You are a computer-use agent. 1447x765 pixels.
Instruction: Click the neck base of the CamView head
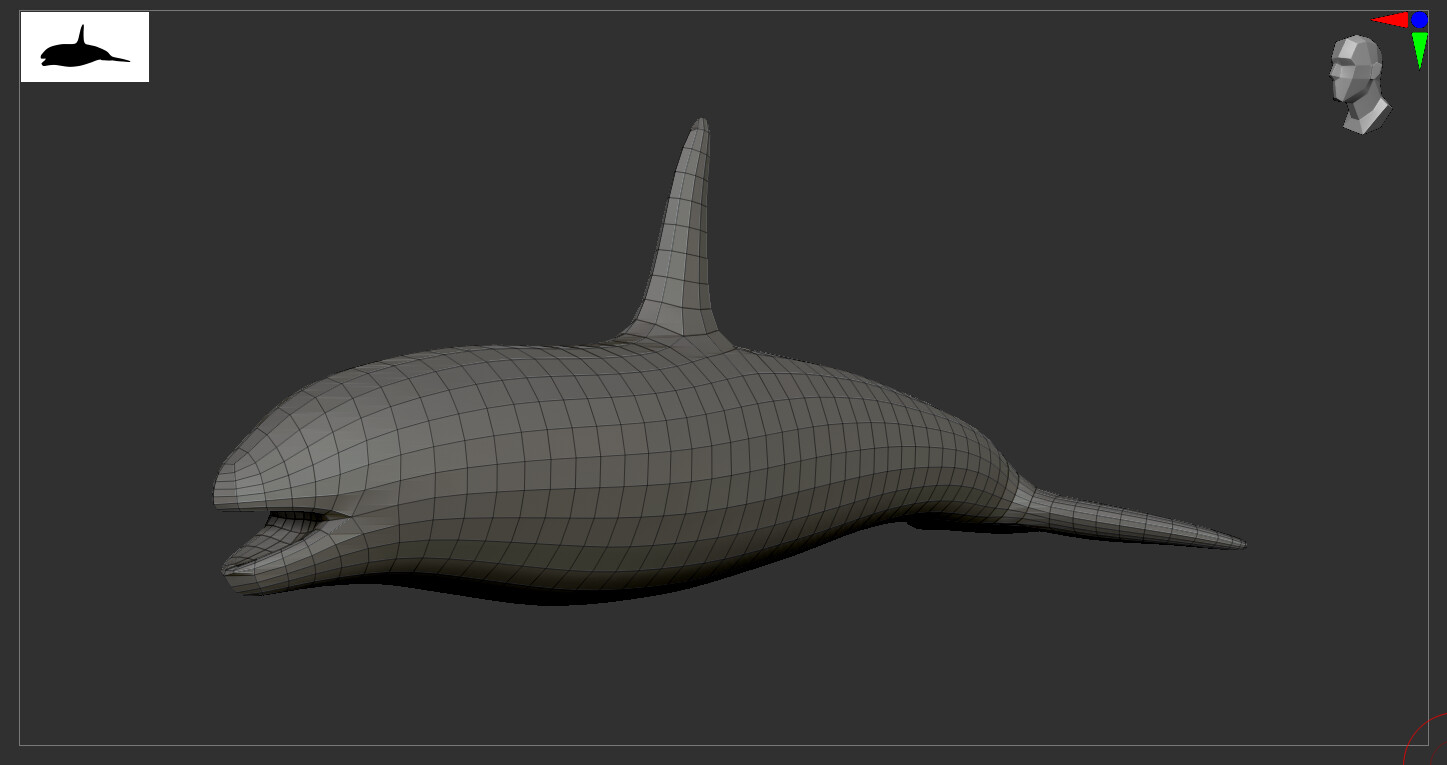point(1366,118)
